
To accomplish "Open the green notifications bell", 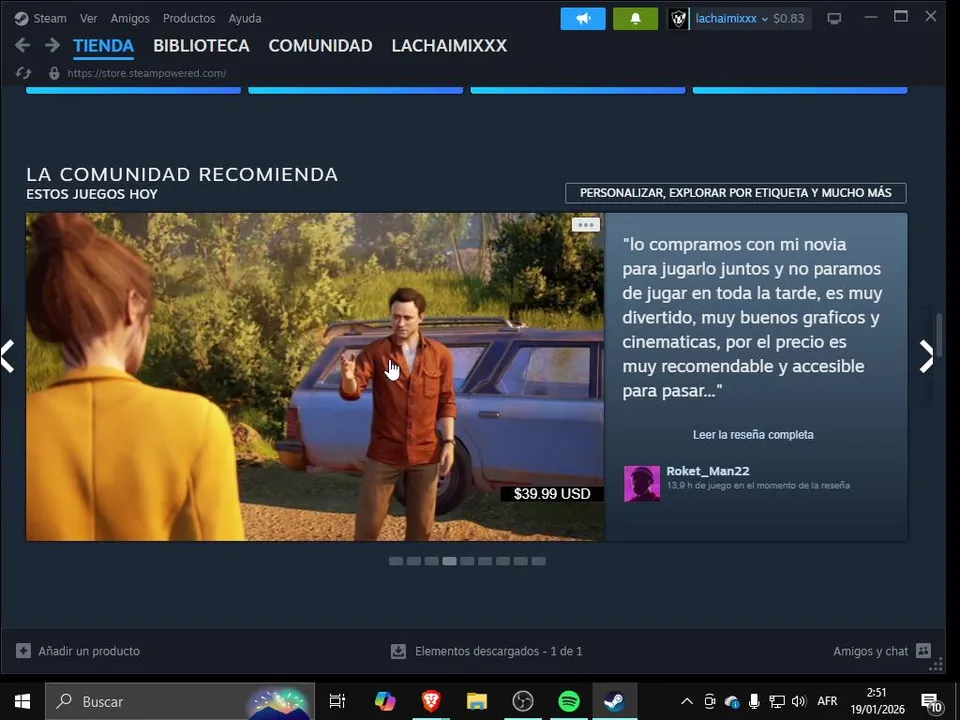I will [636, 18].
